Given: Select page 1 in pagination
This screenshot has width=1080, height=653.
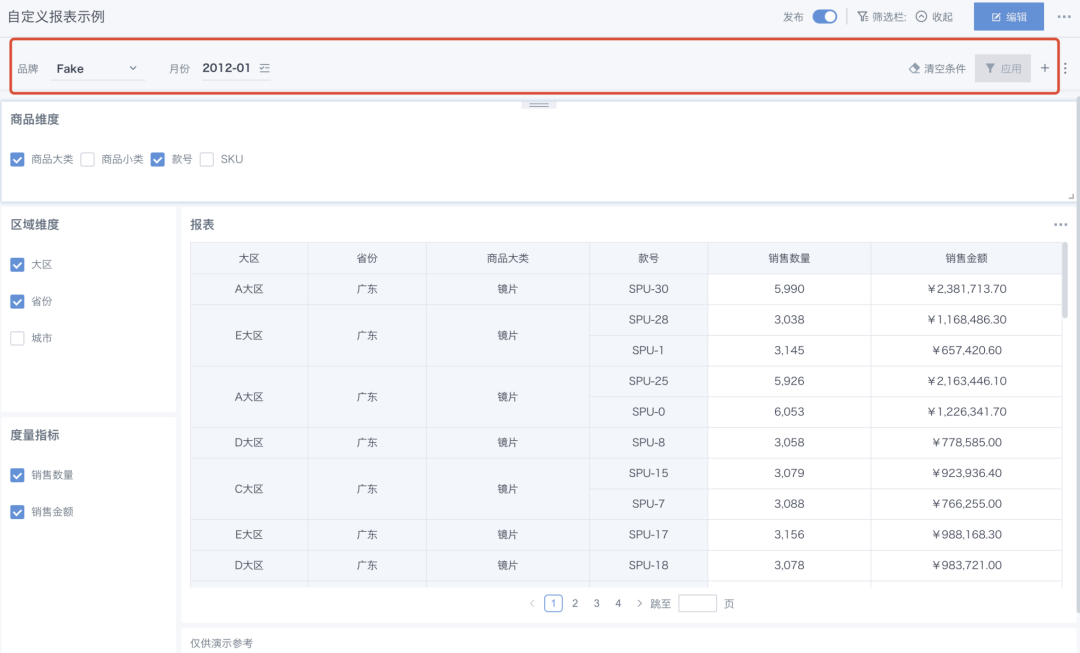Looking at the screenshot, I should (x=553, y=603).
